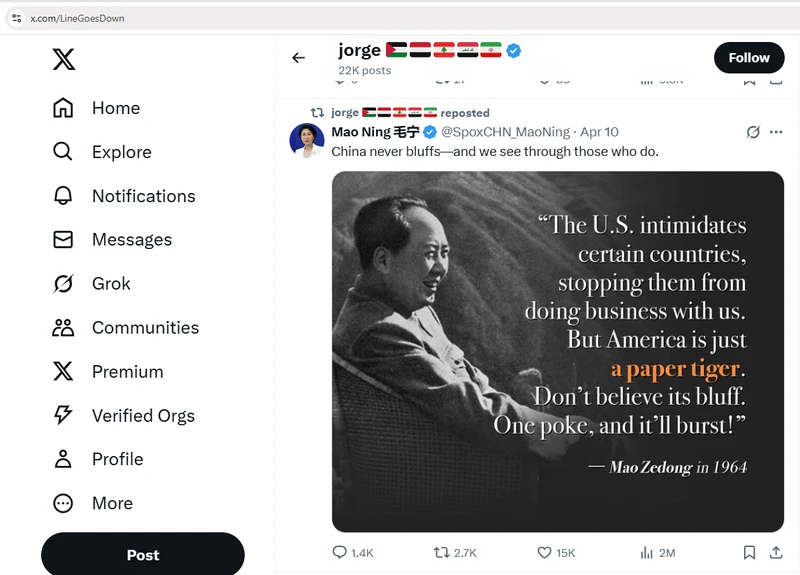Open the Mao Zedong quote image
Image resolution: width=800 pixels, height=575 pixels.
pyautogui.click(x=557, y=351)
